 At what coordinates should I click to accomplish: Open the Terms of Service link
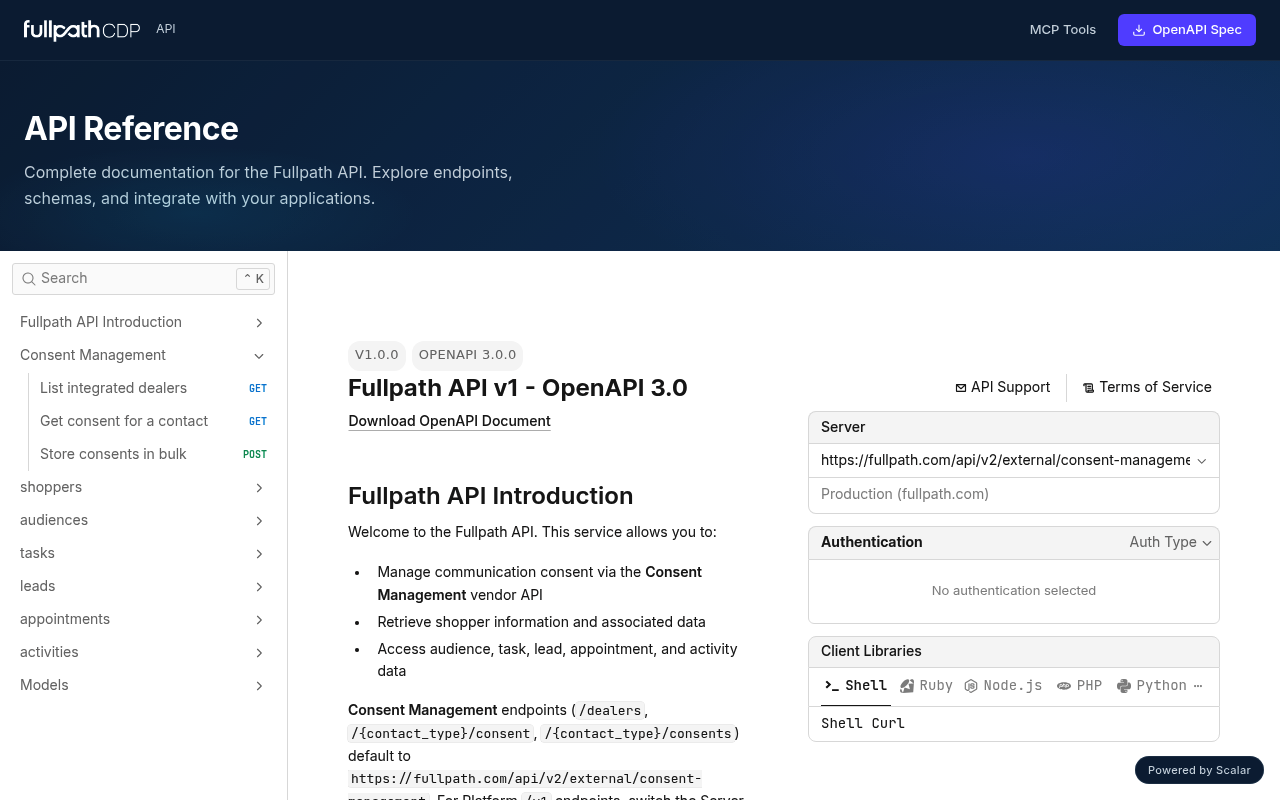tap(1147, 388)
